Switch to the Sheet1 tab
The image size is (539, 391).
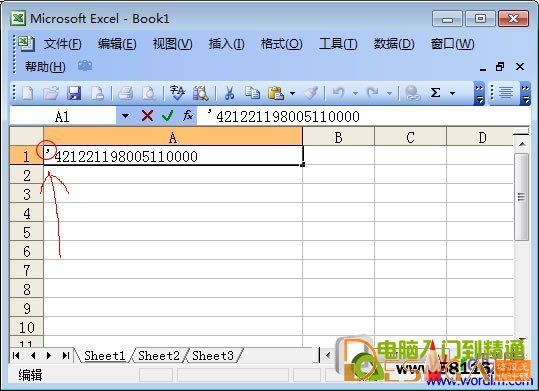pyautogui.click(x=104, y=356)
